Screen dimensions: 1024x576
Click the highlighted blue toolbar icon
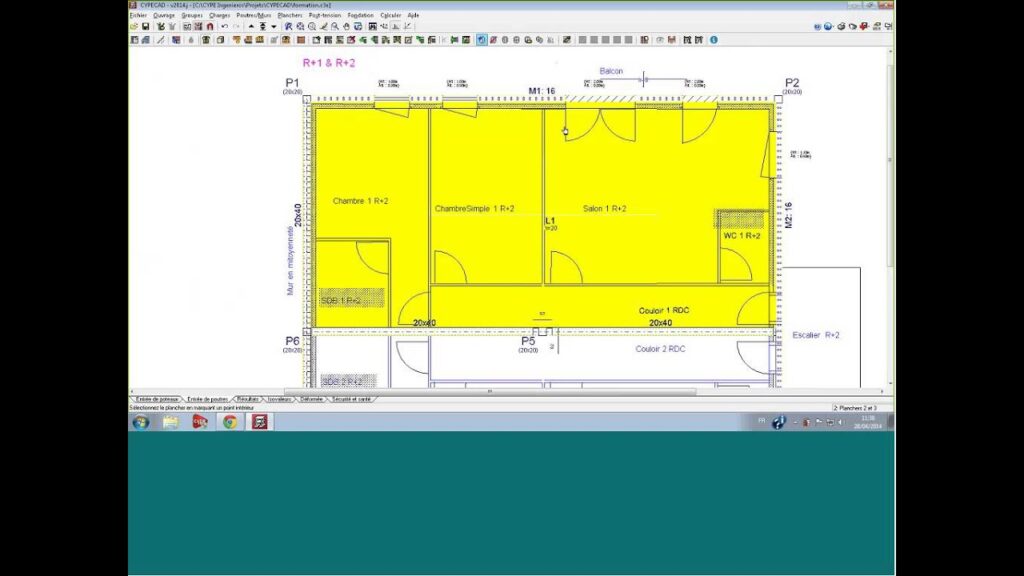[481, 40]
